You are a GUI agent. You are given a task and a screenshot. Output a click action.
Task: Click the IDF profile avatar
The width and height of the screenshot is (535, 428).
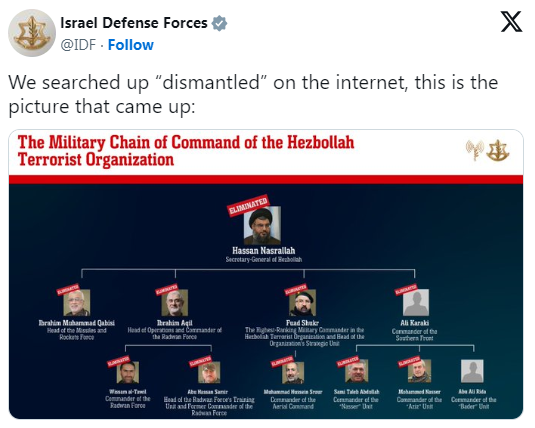click(32, 33)
